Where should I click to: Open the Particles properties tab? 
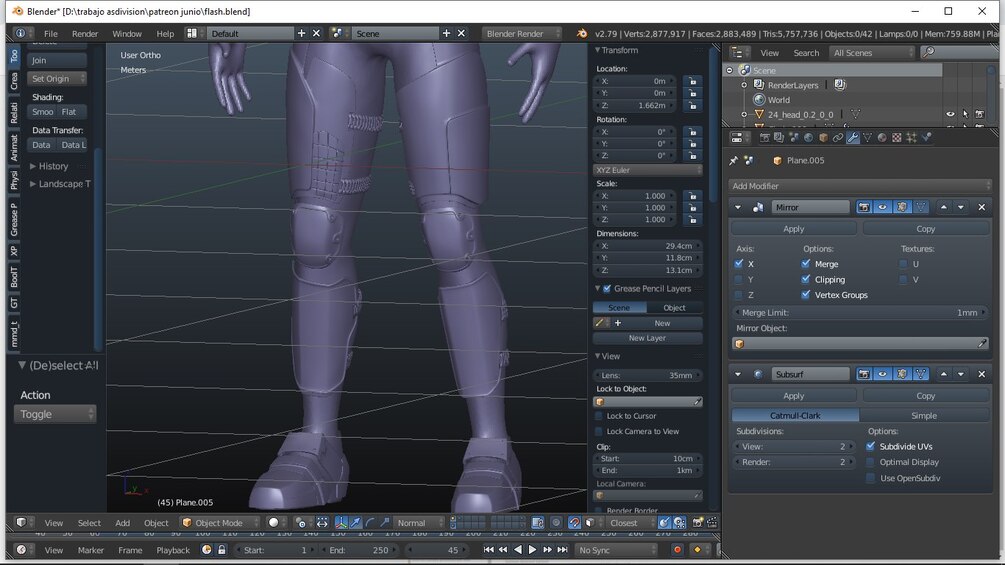click(x=911, y=138)
